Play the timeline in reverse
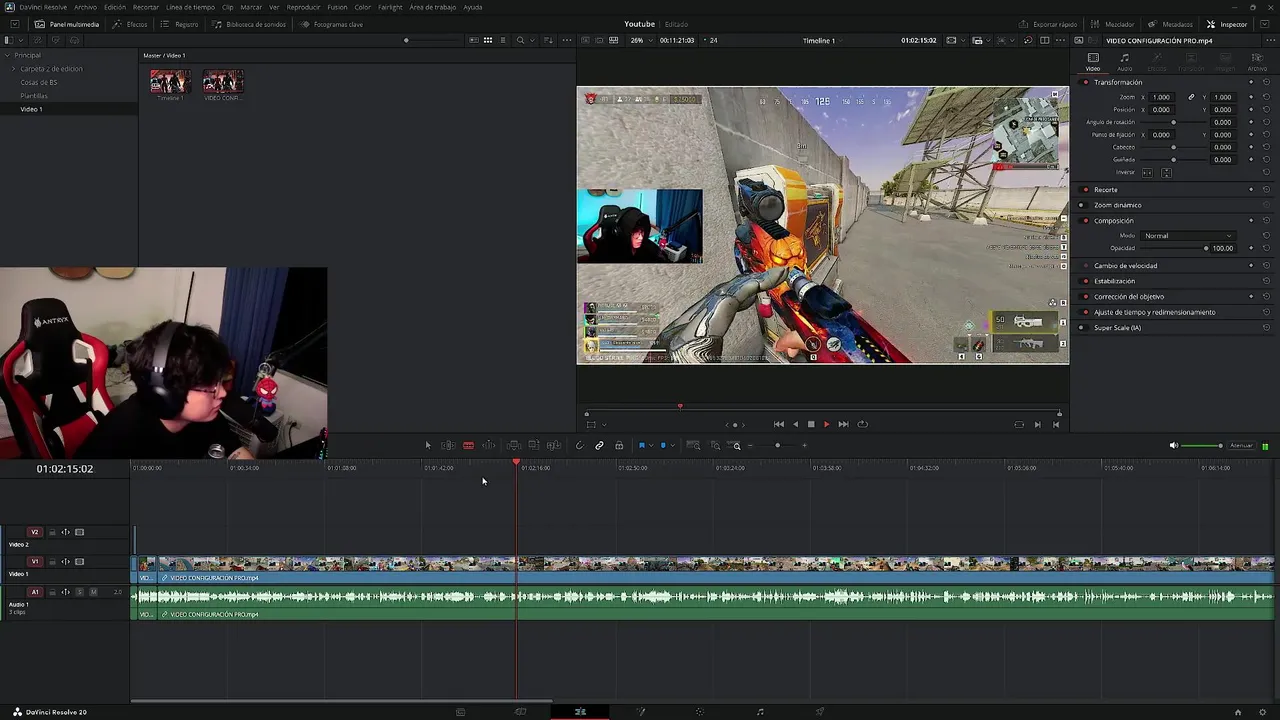Screen dimensions: 1280x720 (796, 424)
